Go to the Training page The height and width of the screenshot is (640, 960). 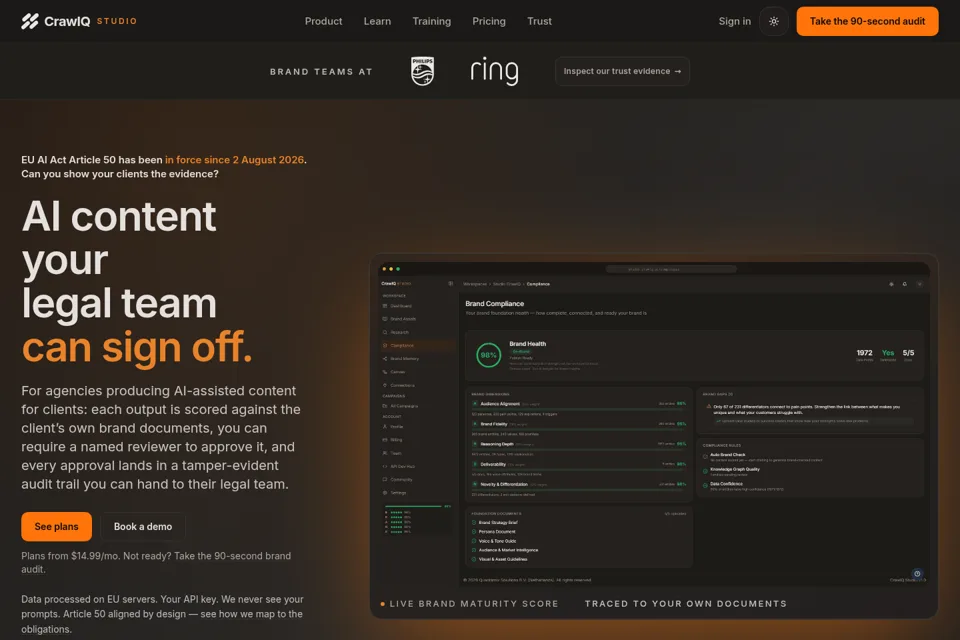(x=432, y=21)
